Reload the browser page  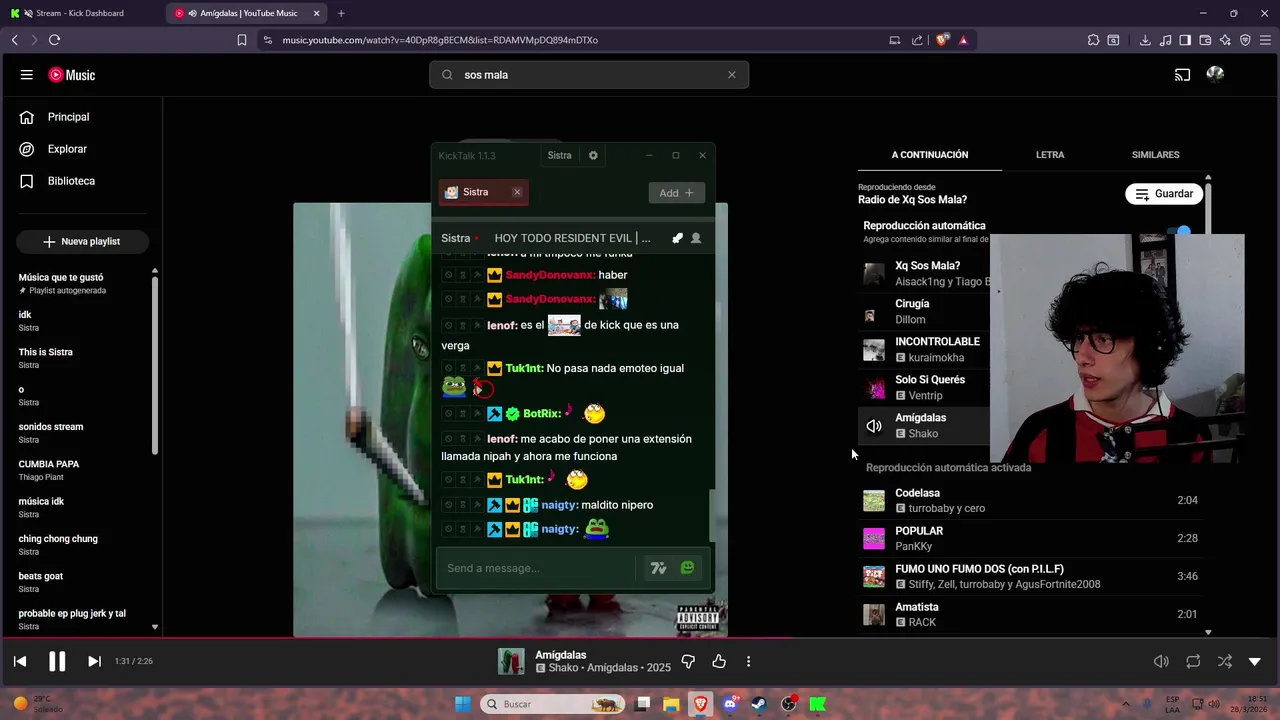(54, 40)
